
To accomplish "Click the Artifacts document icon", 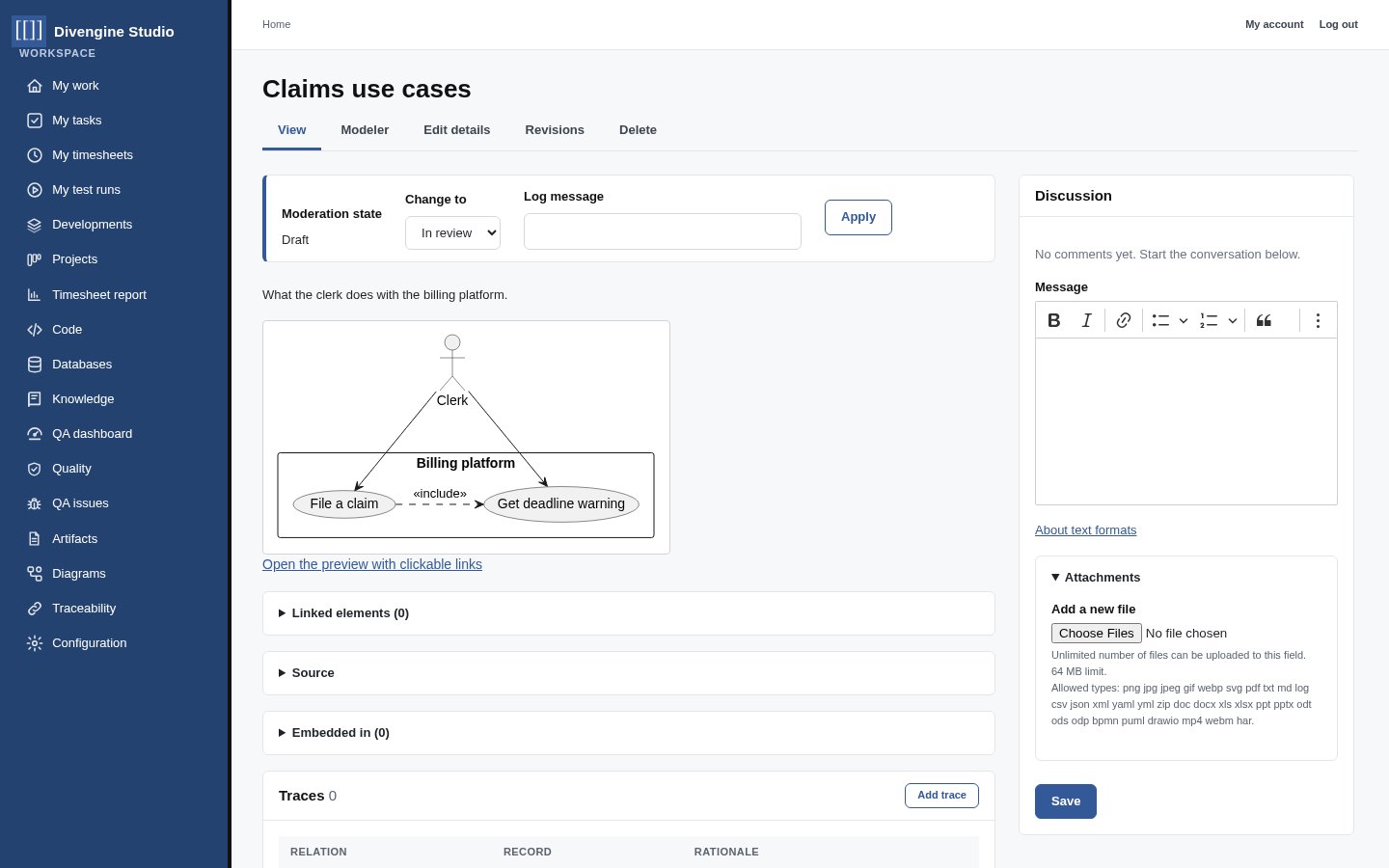I will [35, 539].
